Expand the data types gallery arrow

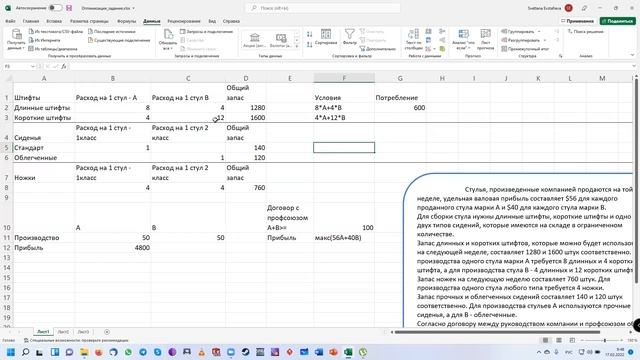click(297, 47)
